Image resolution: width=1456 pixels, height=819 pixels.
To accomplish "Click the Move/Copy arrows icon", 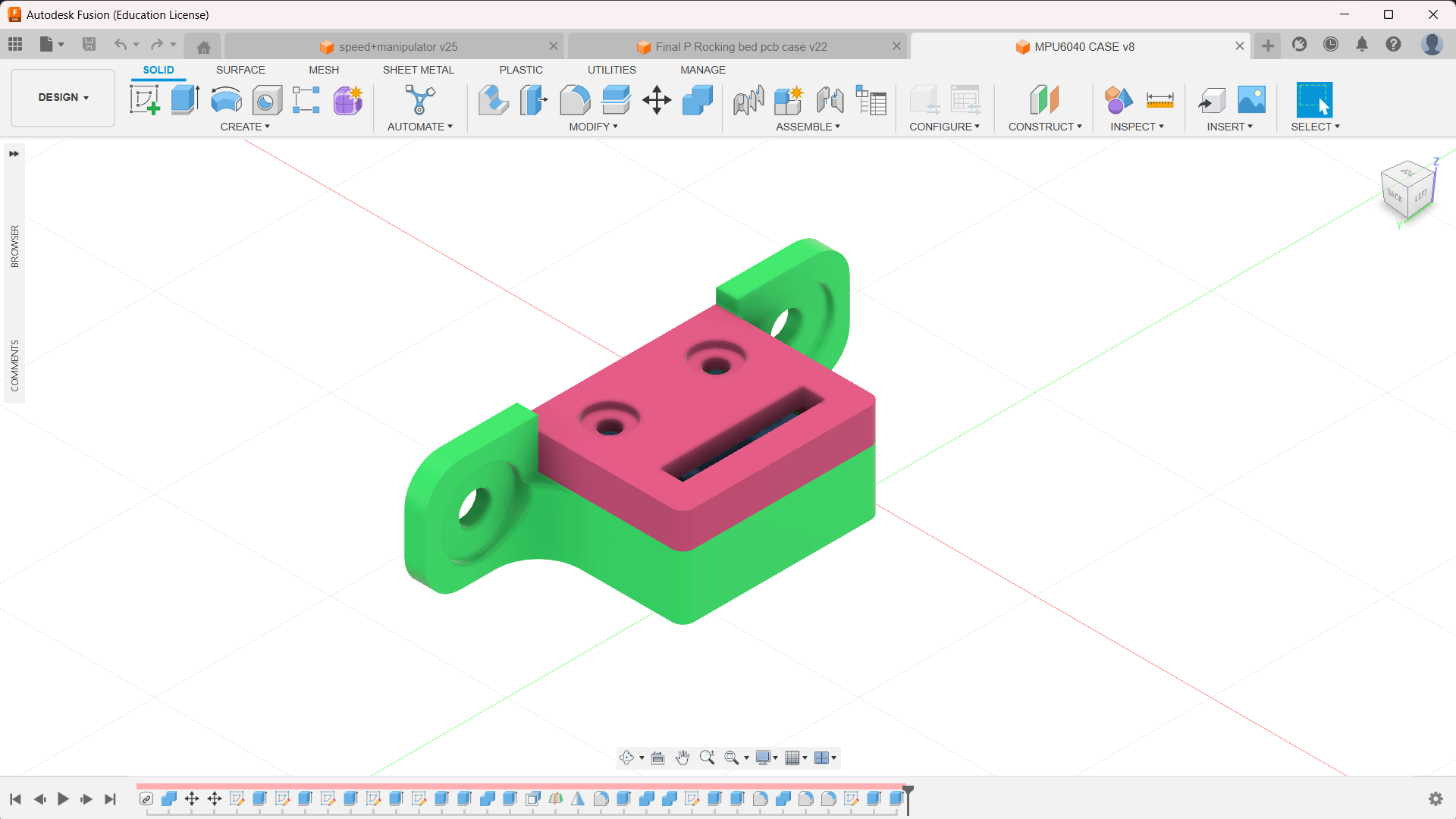I will (657, 100).
